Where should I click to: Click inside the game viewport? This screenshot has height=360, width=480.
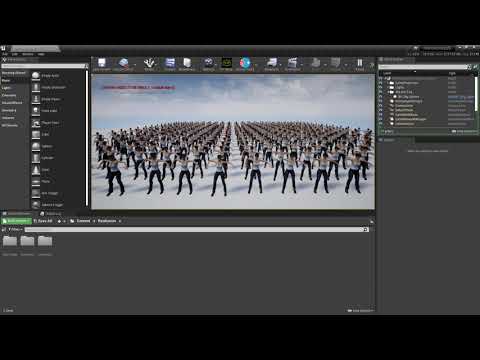(x=233, y=142)
